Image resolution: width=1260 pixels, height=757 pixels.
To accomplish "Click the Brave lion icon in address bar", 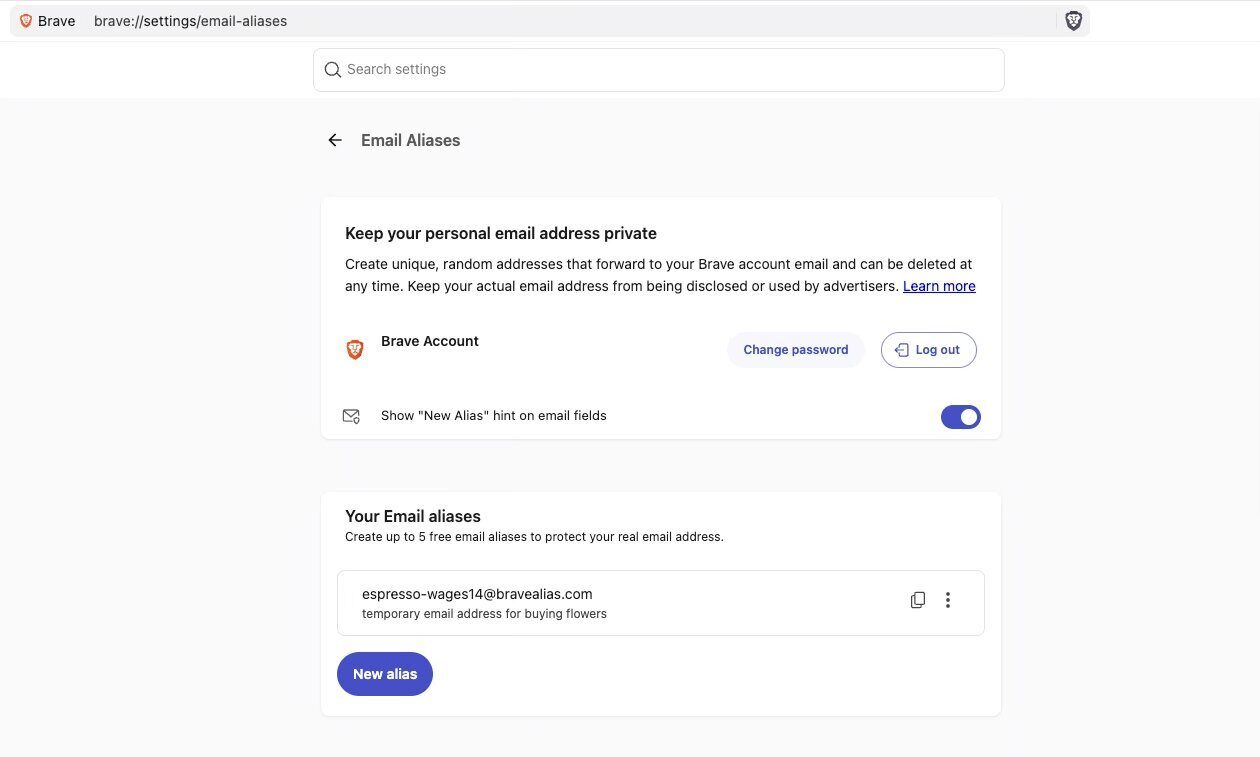I will click(x=26, y=21).
